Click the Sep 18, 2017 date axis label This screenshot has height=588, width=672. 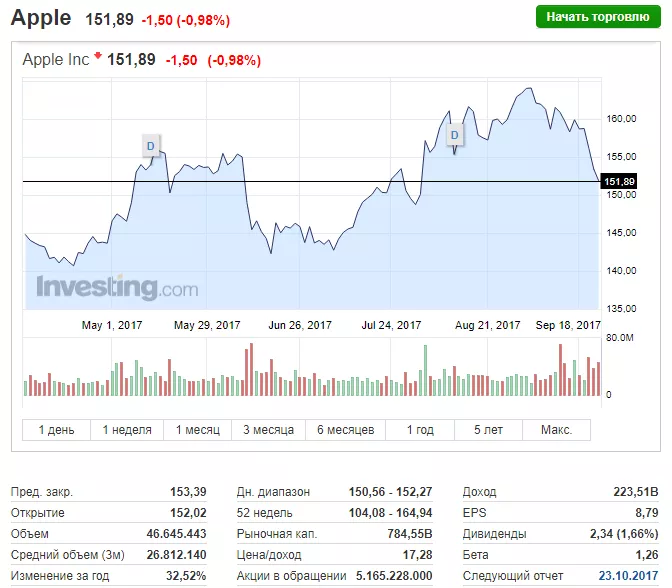point(569,325)
